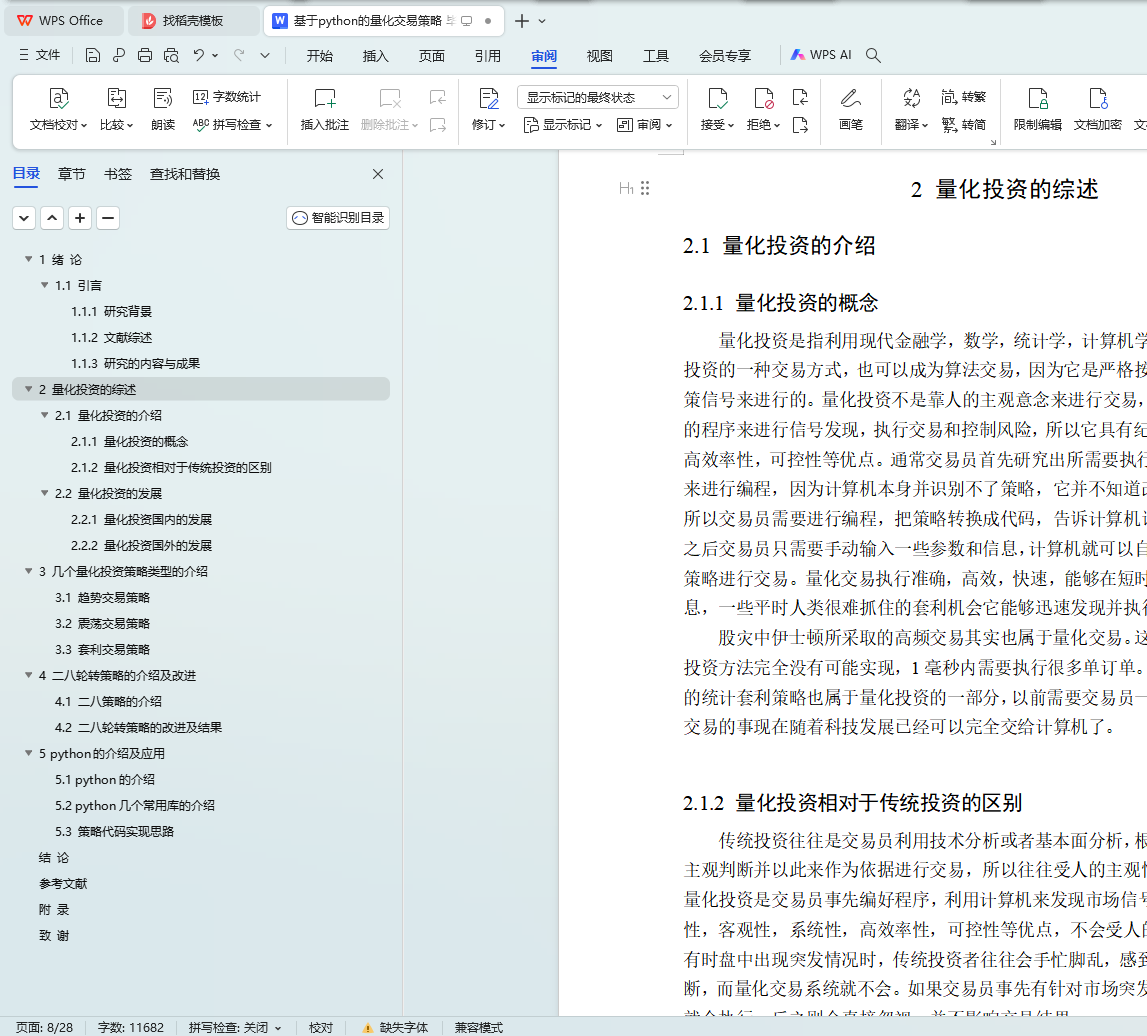
Task: Click the 插入批注 (Insert Comment) icon
Action: (x=325, y=99)
